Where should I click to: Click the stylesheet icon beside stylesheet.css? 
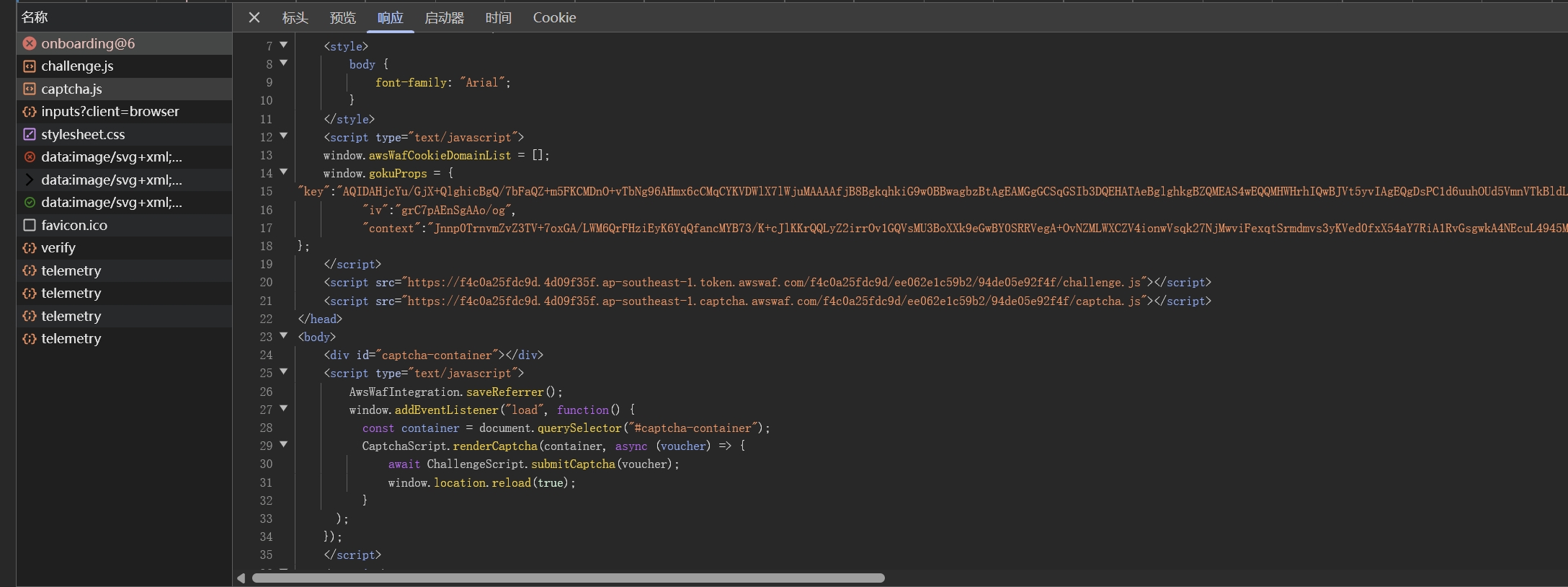click(30, 134)
